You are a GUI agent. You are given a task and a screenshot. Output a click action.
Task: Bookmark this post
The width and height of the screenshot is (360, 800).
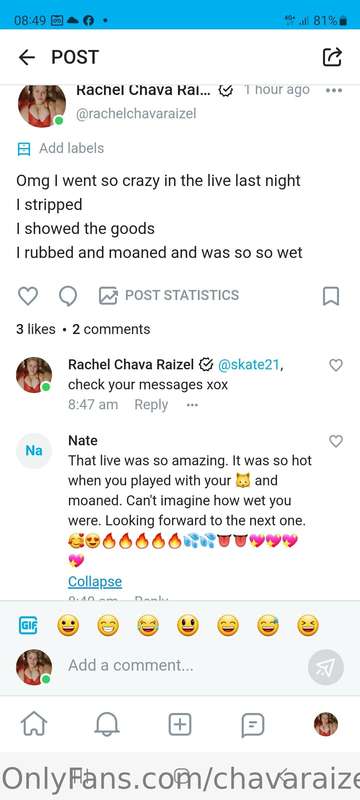(331, 295)
